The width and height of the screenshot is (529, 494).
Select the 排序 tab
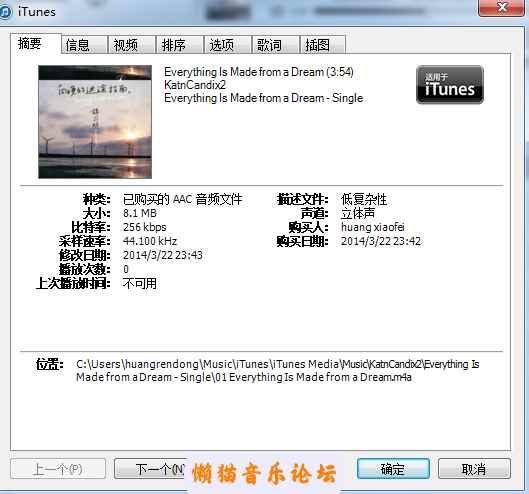[x=179, y=45]
